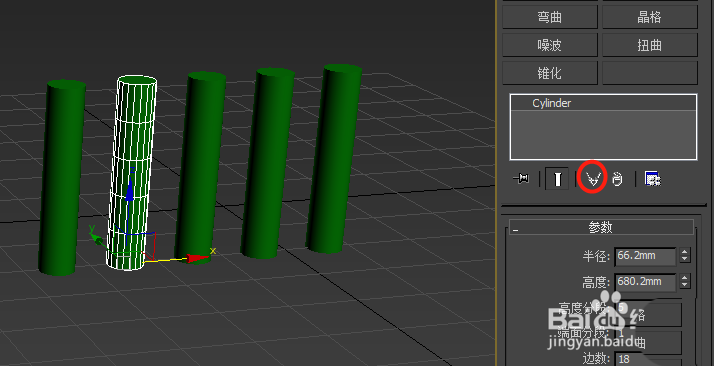
Task: Apply the 扭曲 (Twist) modifier button
Action: pyautogui.click(x=650, y=45)
